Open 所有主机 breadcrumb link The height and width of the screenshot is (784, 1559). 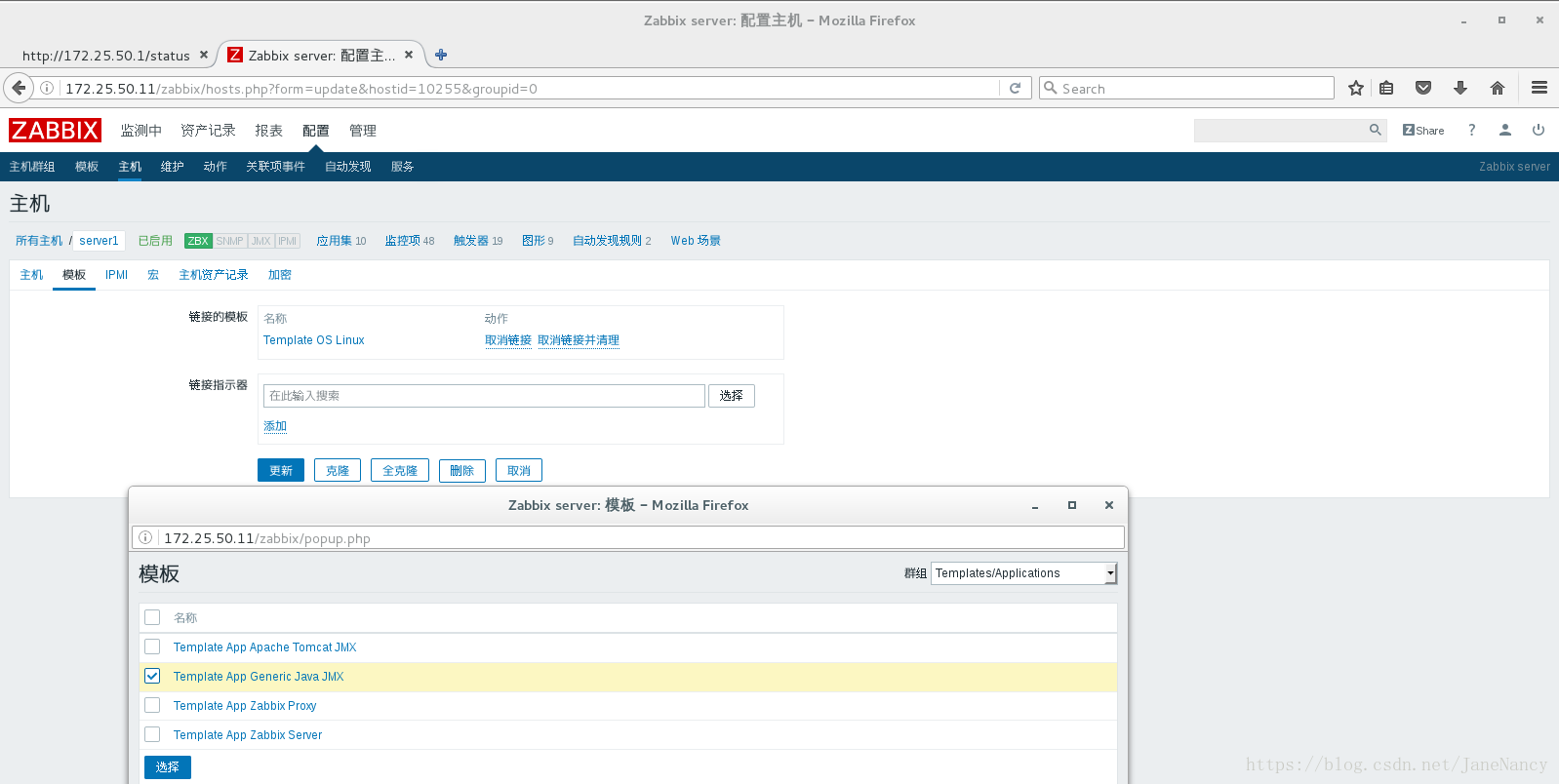tap(39, 241)
